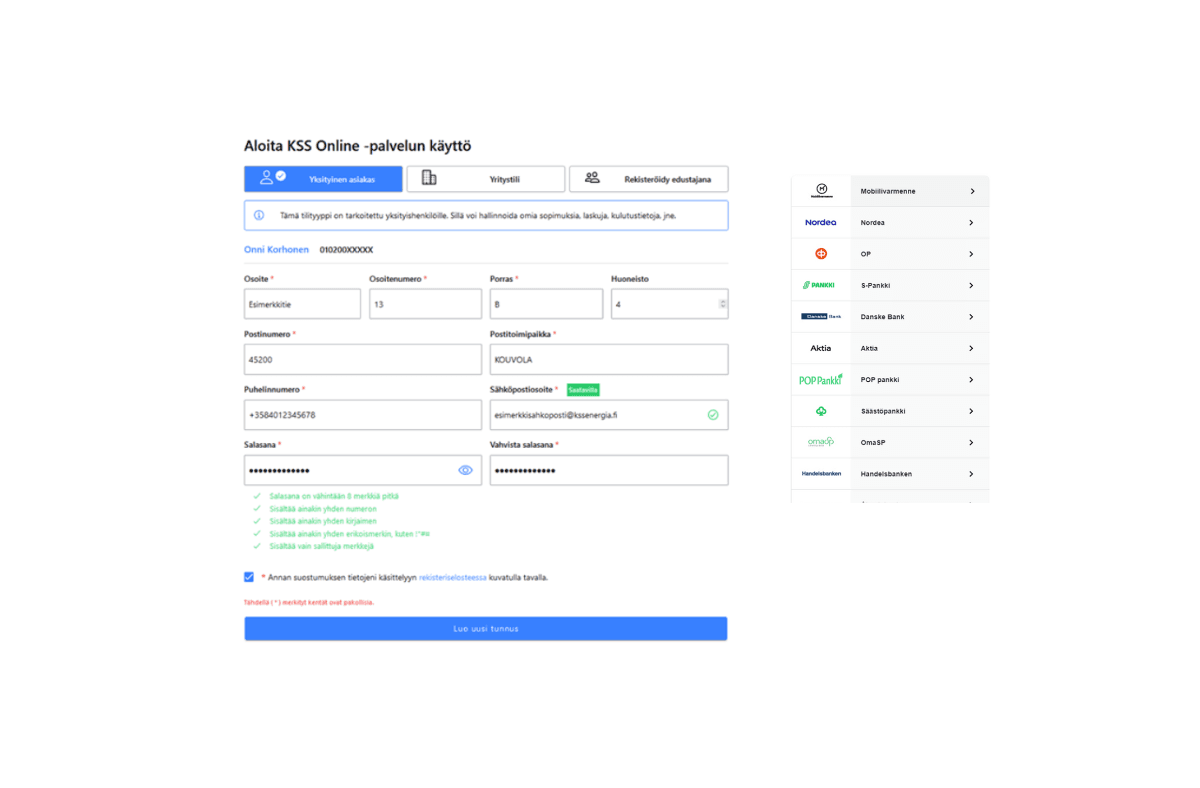Screen dimensions: 1200x788
Task: Click the Mobiilivarmenne logo icon
Action: tap(821, 190)
